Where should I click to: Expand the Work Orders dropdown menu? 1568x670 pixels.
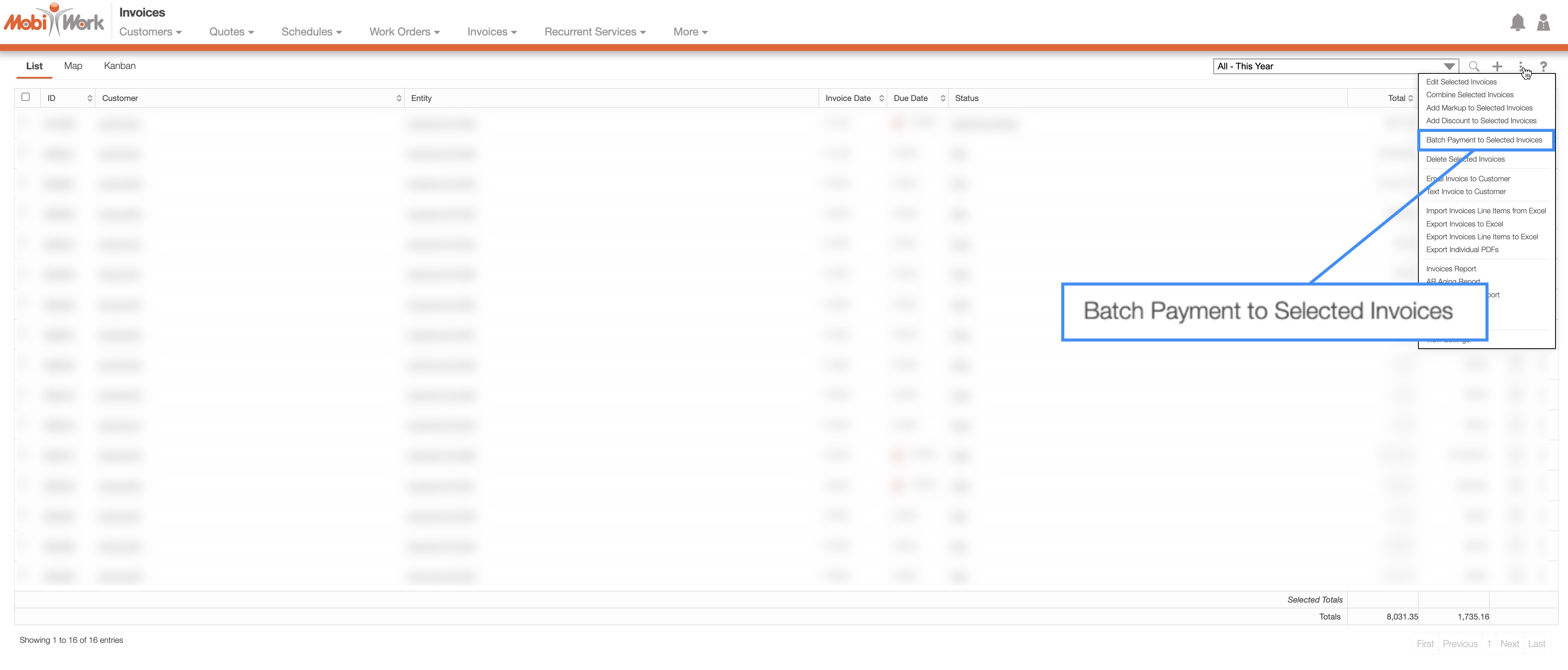[404, 32]
